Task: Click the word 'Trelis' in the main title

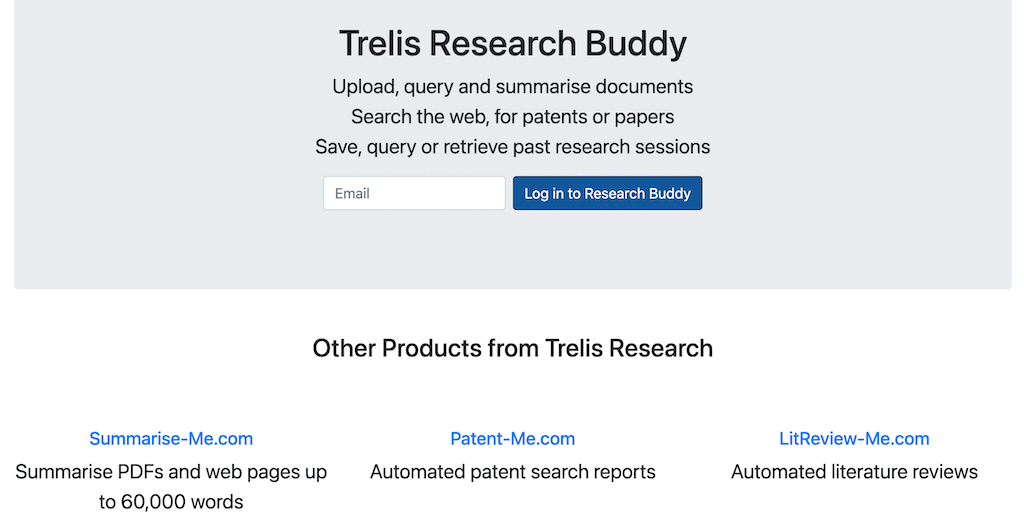Action: tap(381, 44)
